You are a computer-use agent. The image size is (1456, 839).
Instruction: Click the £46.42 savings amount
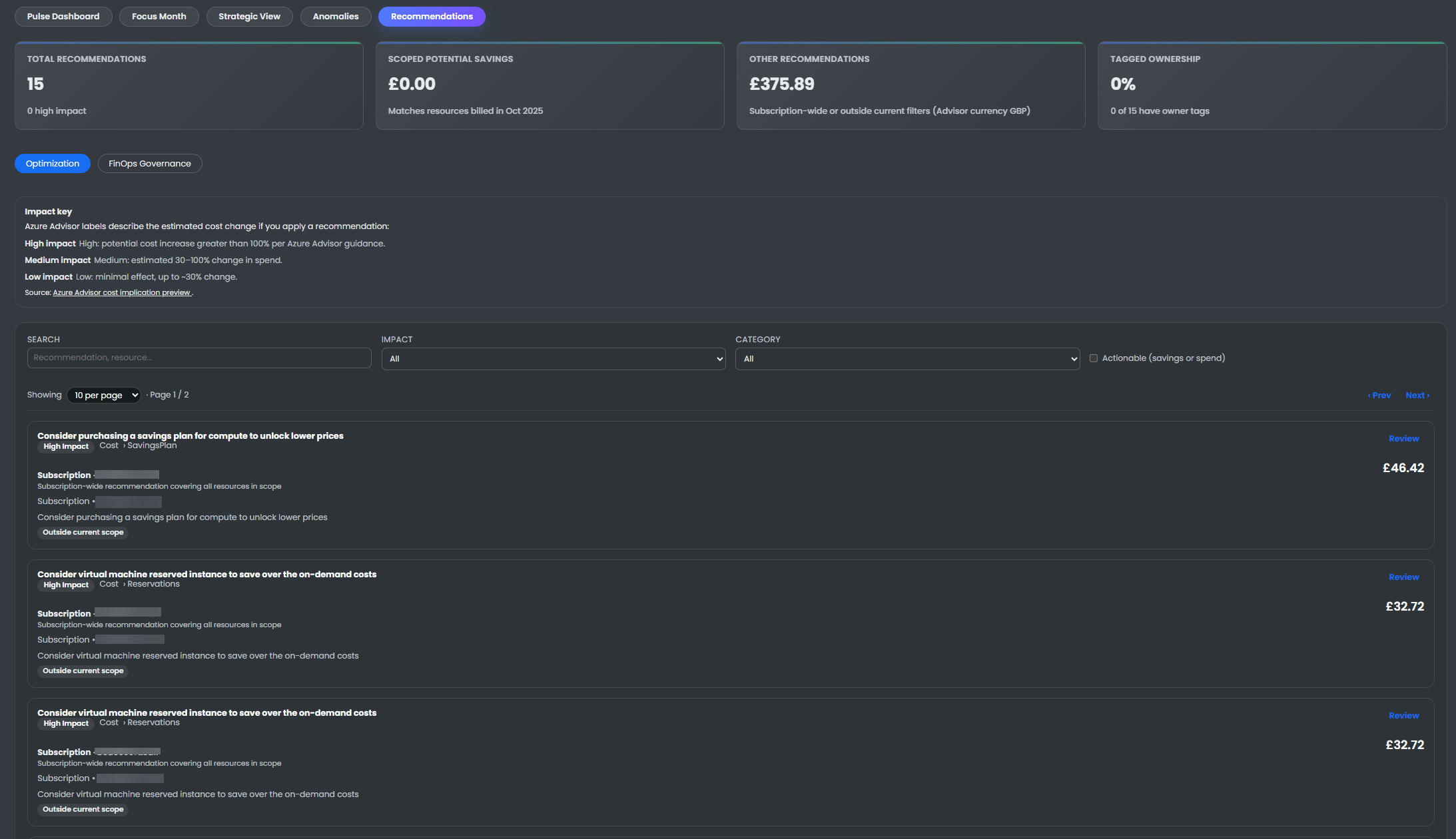[x=1403, y=468]
